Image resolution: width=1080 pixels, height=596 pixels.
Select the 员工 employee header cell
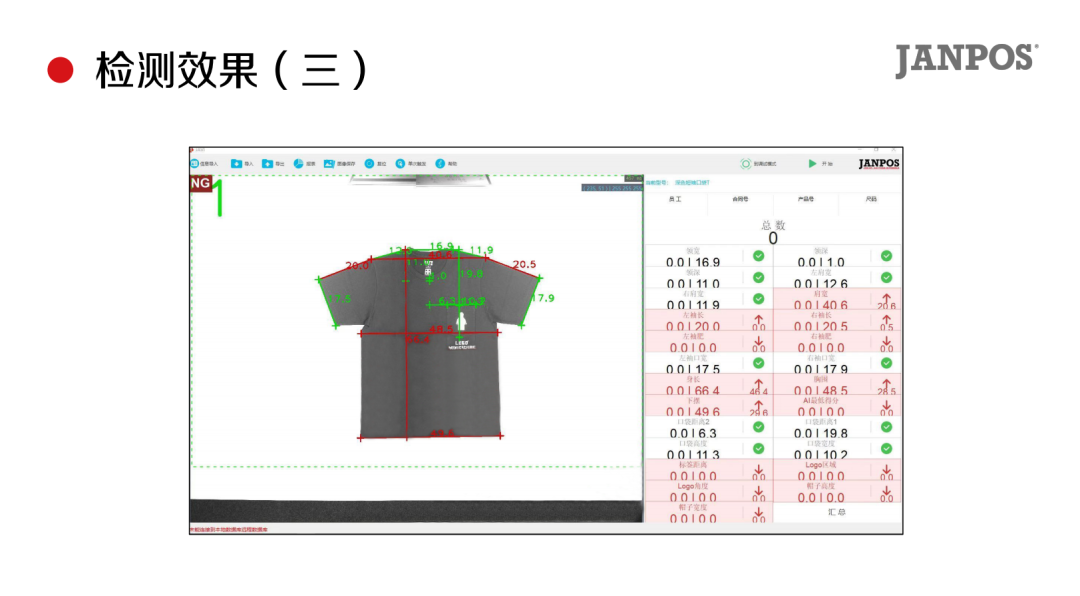click(x=676, y=199)
